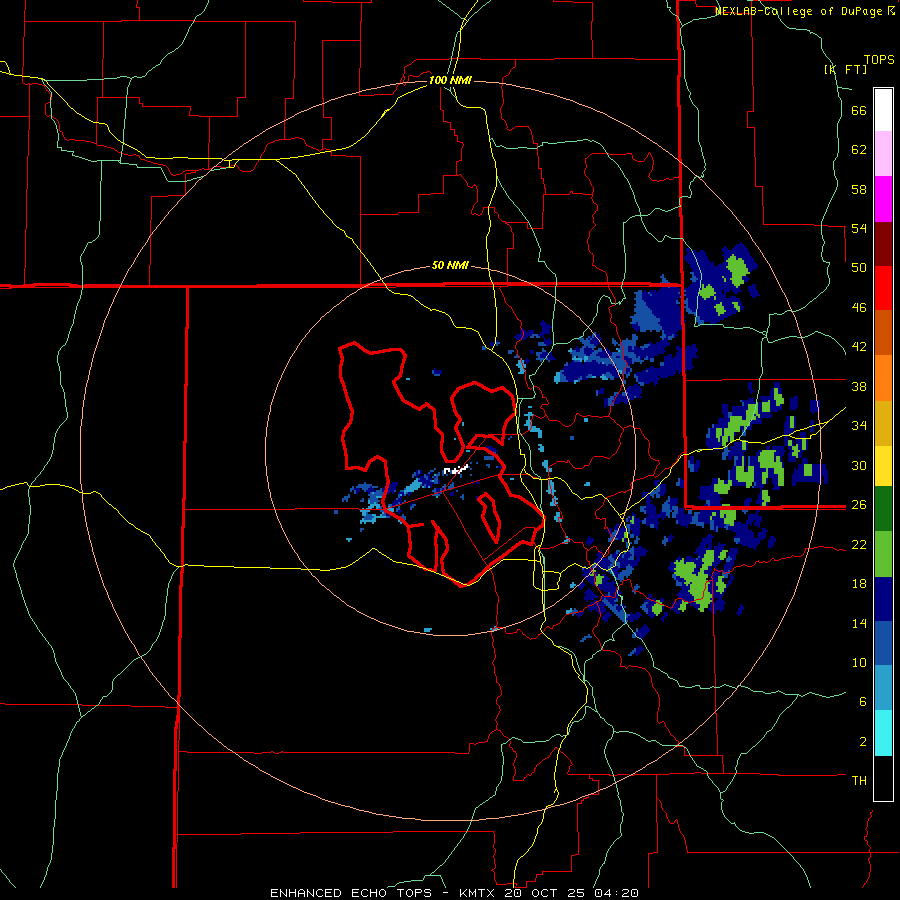Click the "14" legend value
The image size is (900, 900).
click(859, 623)
